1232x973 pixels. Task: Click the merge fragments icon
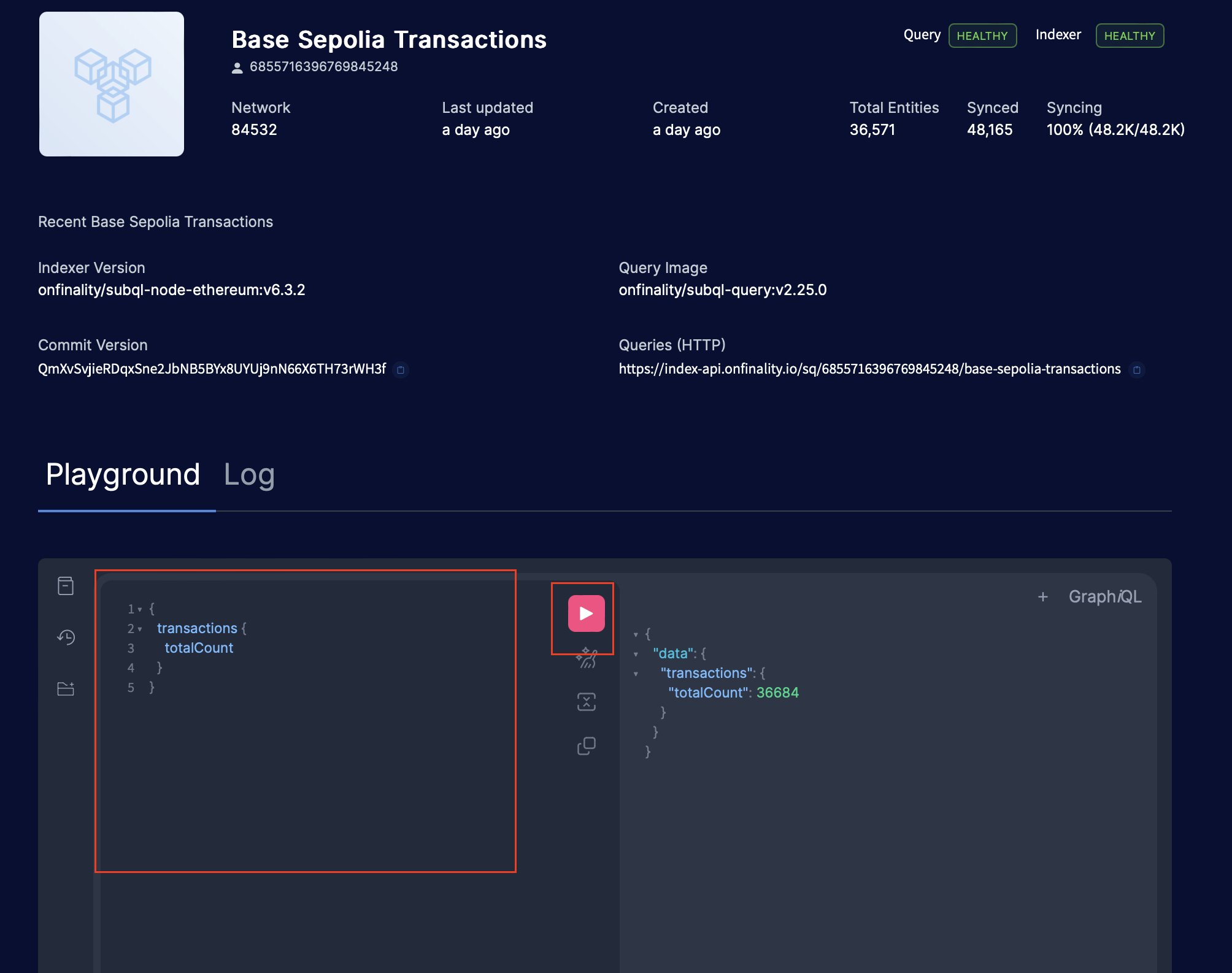(587, 702)
